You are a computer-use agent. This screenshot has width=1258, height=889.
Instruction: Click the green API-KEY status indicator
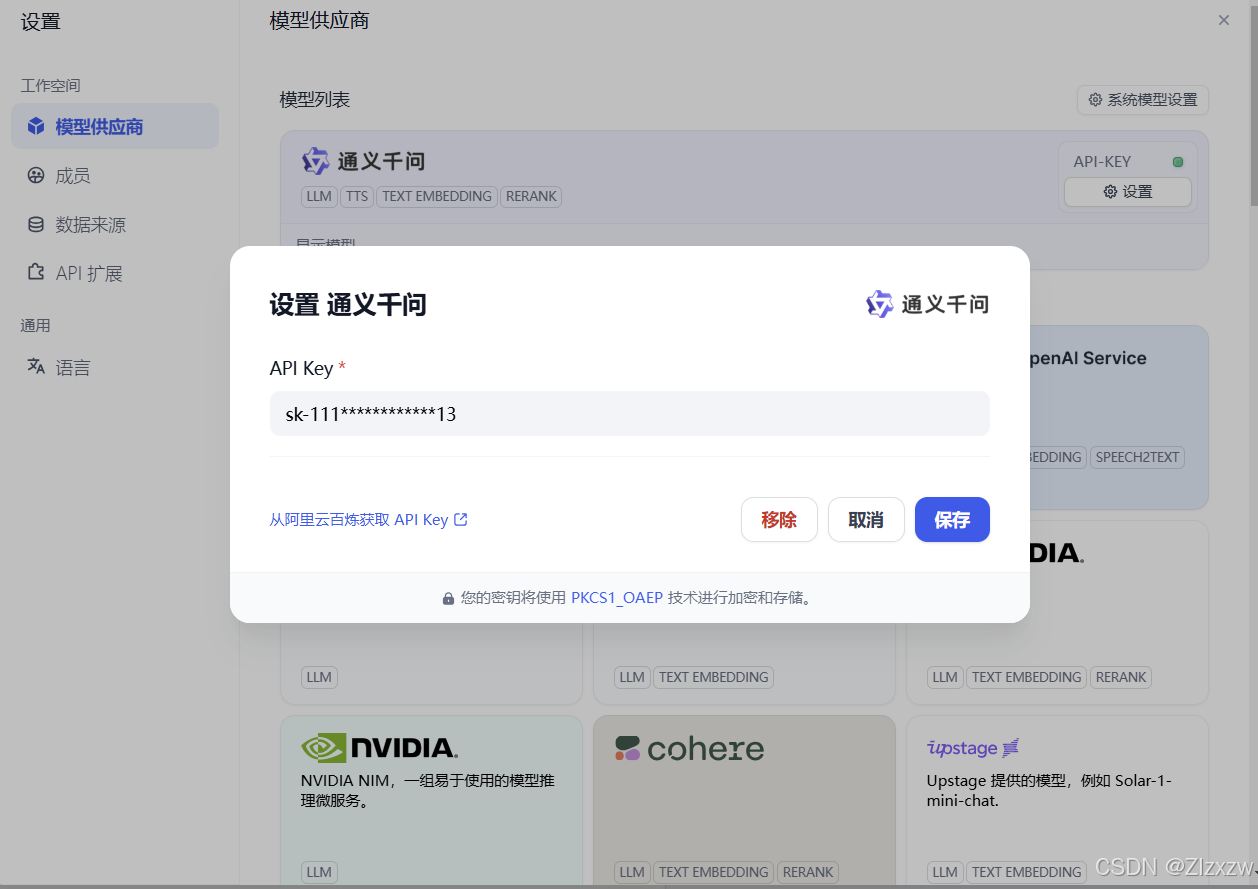click(1178, 162)
